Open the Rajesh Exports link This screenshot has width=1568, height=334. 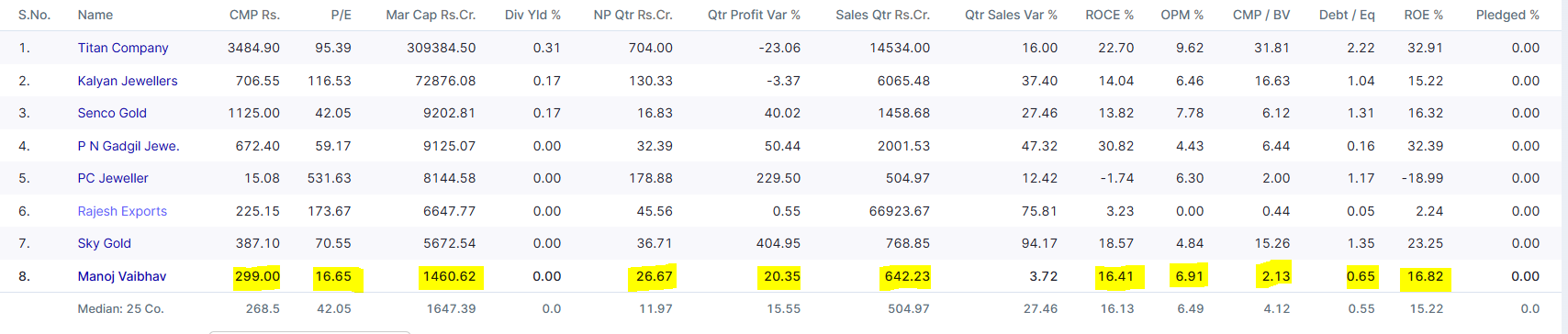click(122, 211)
